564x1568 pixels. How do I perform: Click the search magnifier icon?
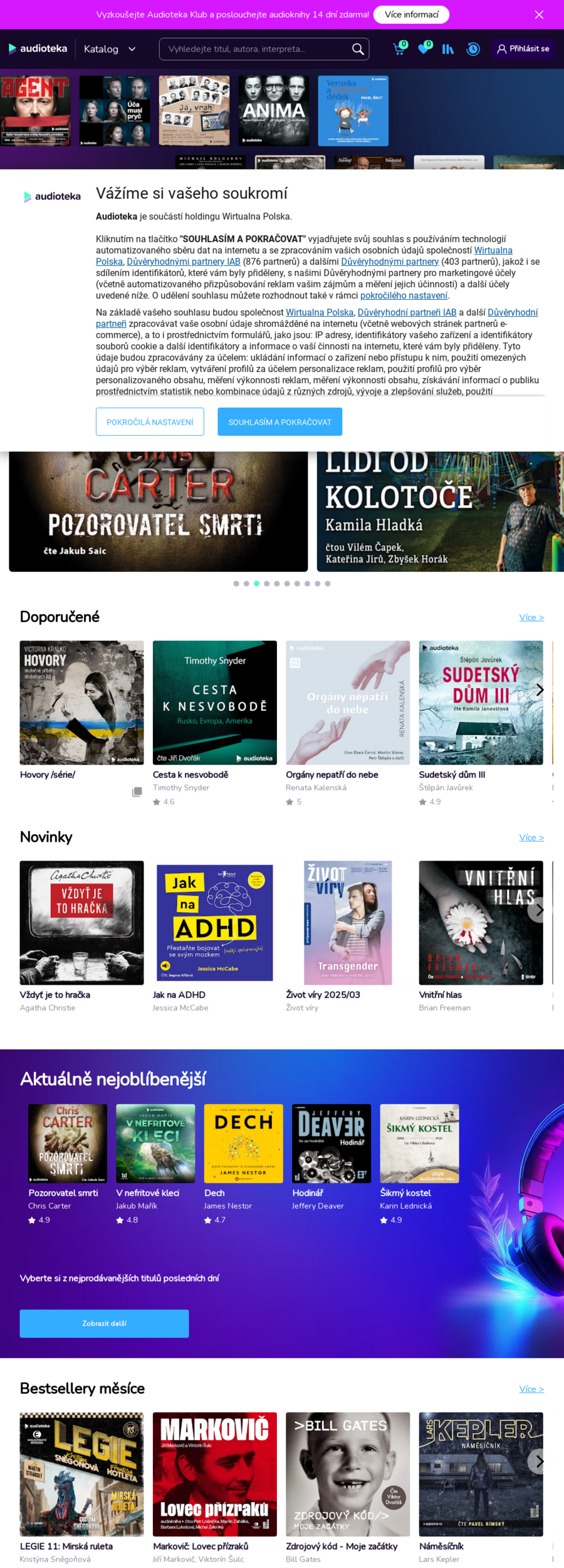[x=358, y=49]
